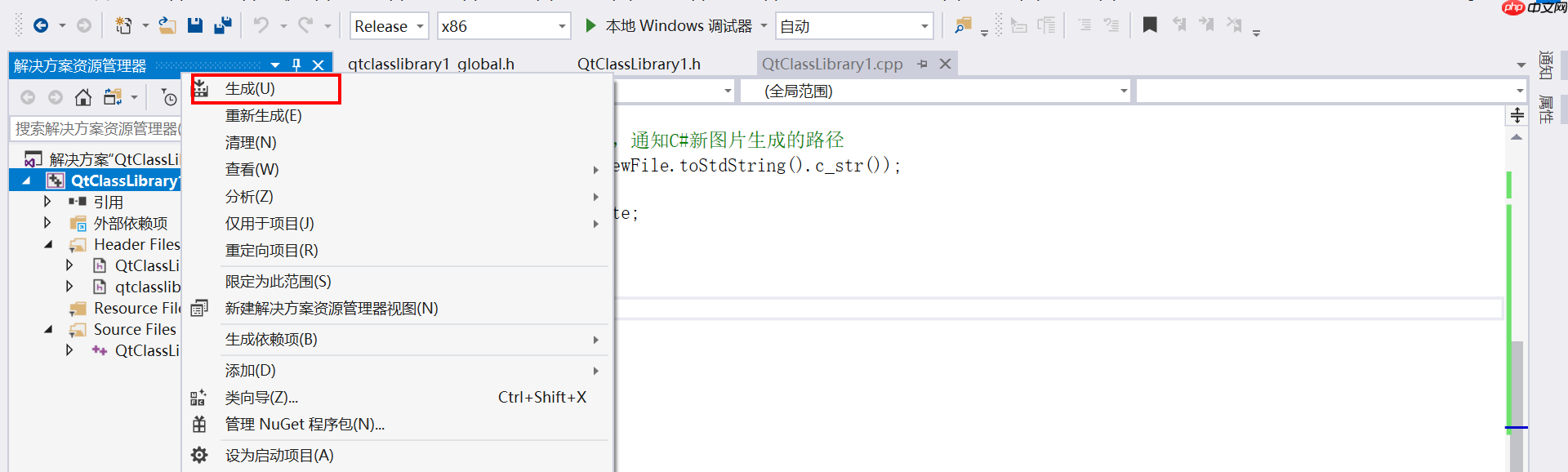Open the 通知 side tab
This screenshot has height=472, width=1568.
click(x=1546, y=66)
